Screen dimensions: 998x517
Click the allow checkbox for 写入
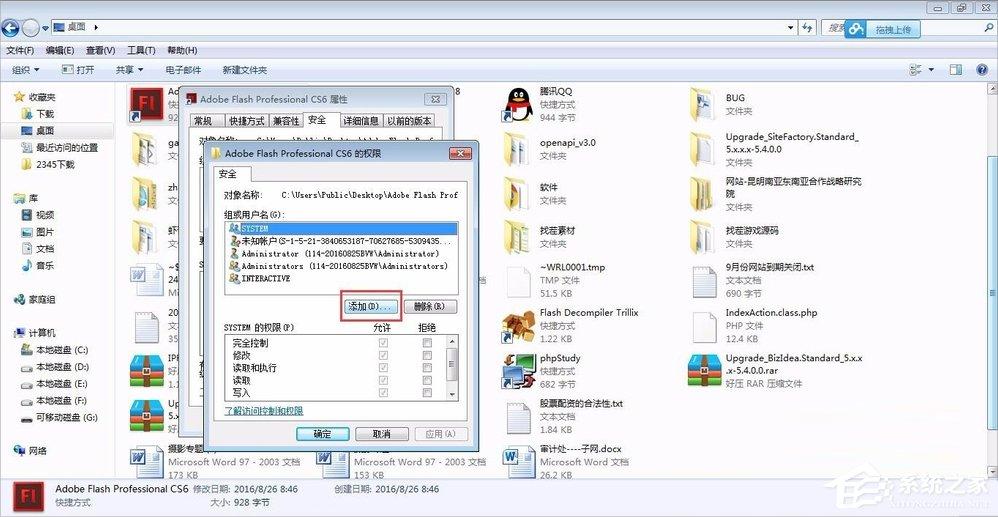[383, 393]
